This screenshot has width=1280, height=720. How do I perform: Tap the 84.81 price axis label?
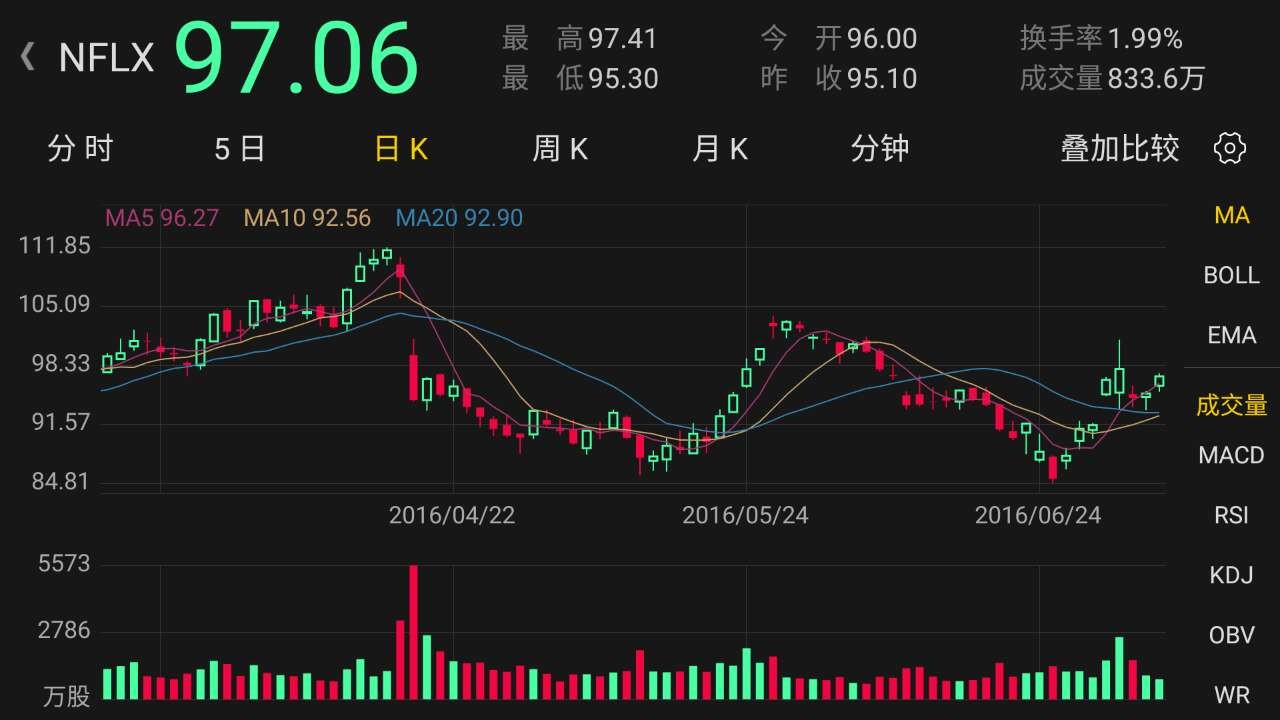tap(60, 482)
